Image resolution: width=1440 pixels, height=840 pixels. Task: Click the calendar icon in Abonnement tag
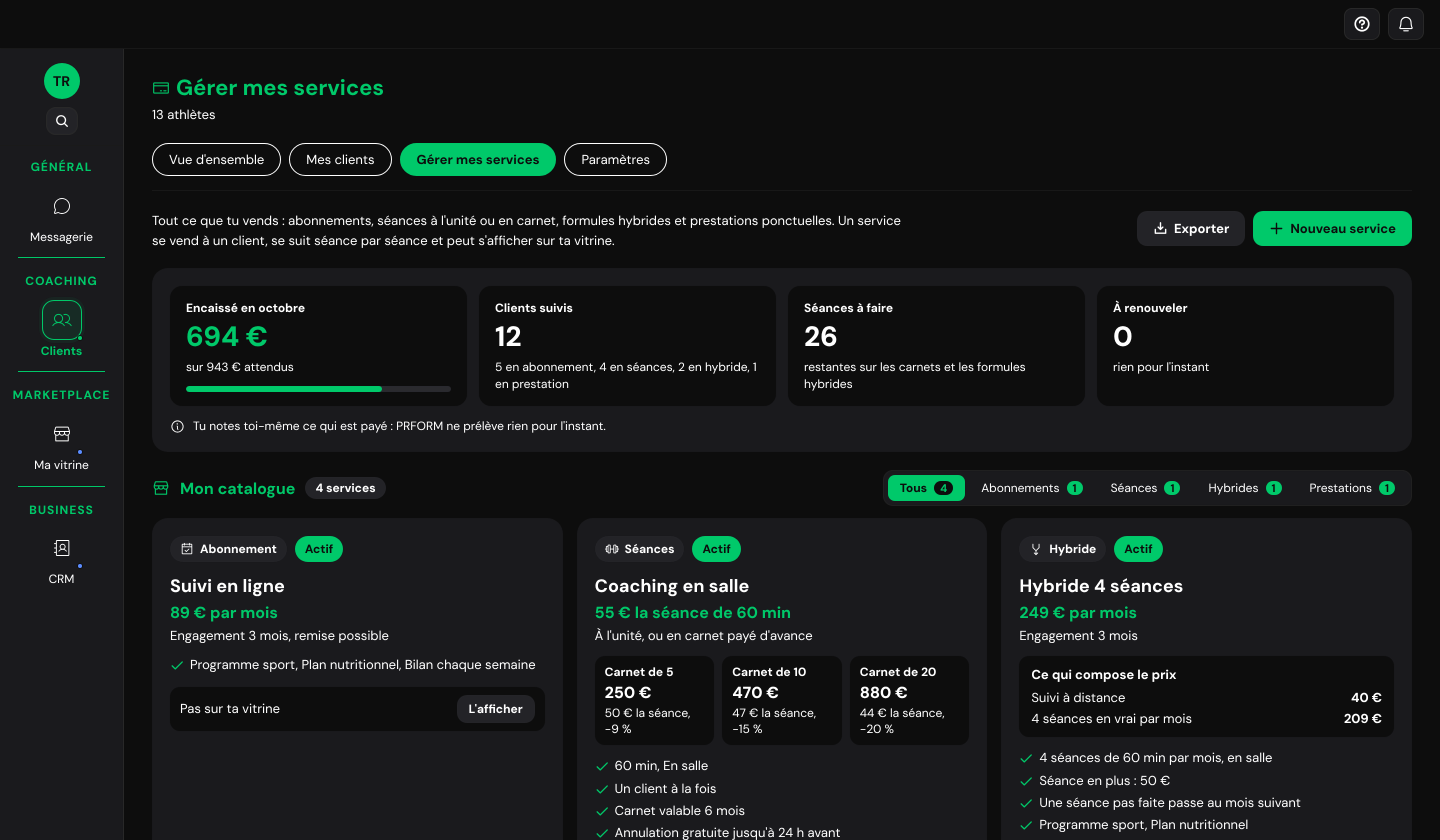[x=187, y=549]
